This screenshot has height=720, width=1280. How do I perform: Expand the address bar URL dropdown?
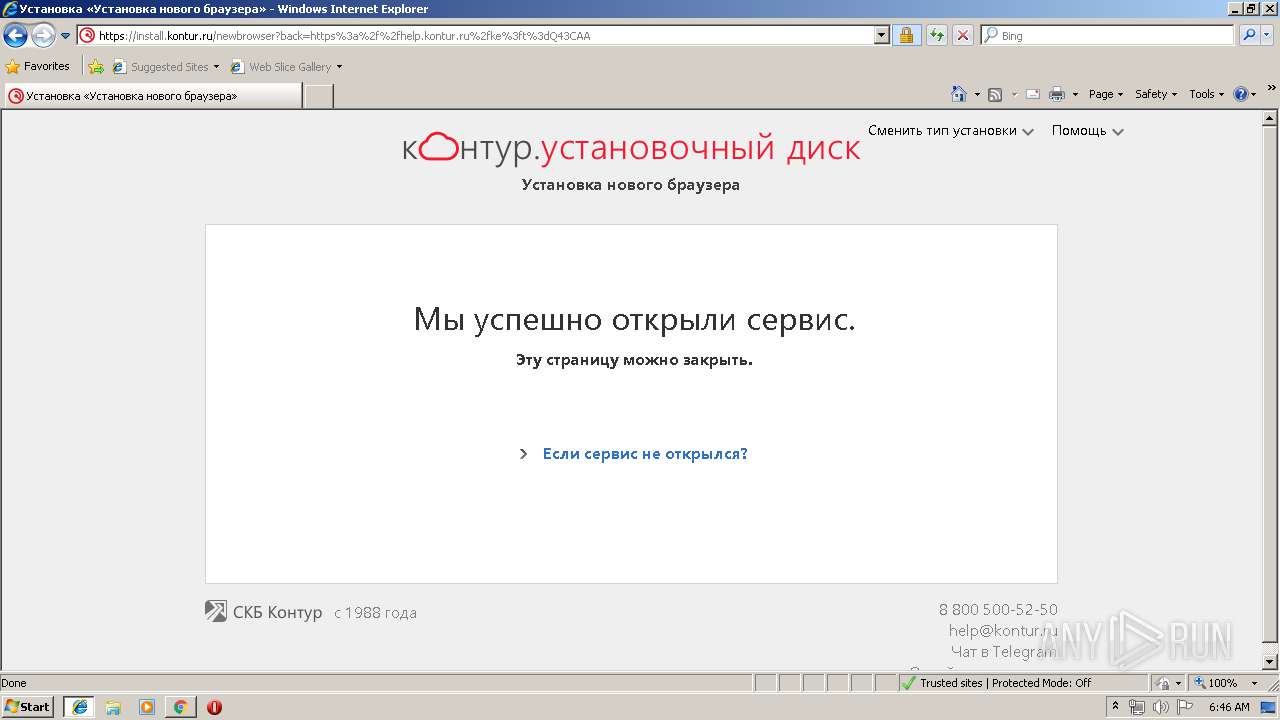(x=881, y=35)
